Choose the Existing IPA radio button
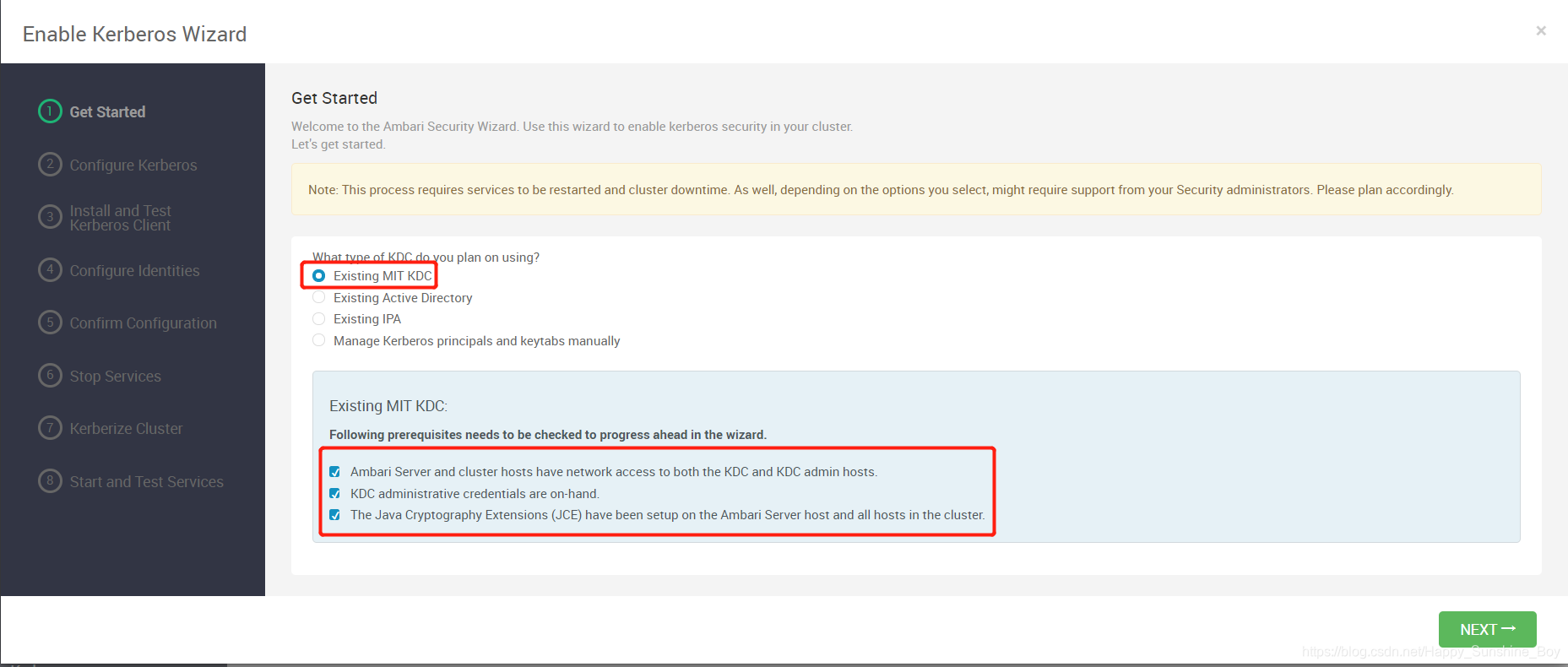The width and height of the screenshot is (1568, 667). [x=318, y=319]
